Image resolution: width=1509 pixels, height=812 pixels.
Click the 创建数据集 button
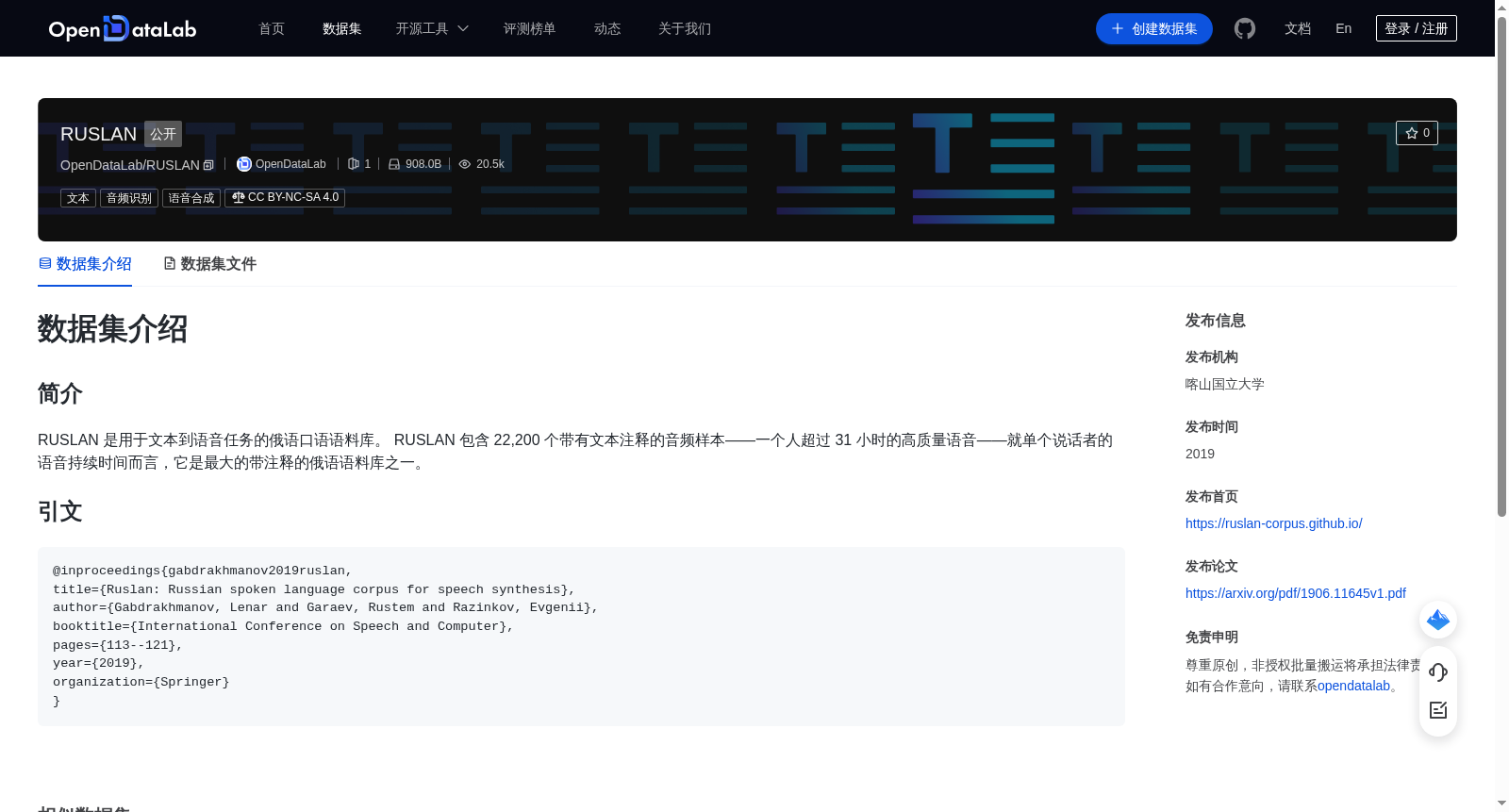click(1154, 28)
